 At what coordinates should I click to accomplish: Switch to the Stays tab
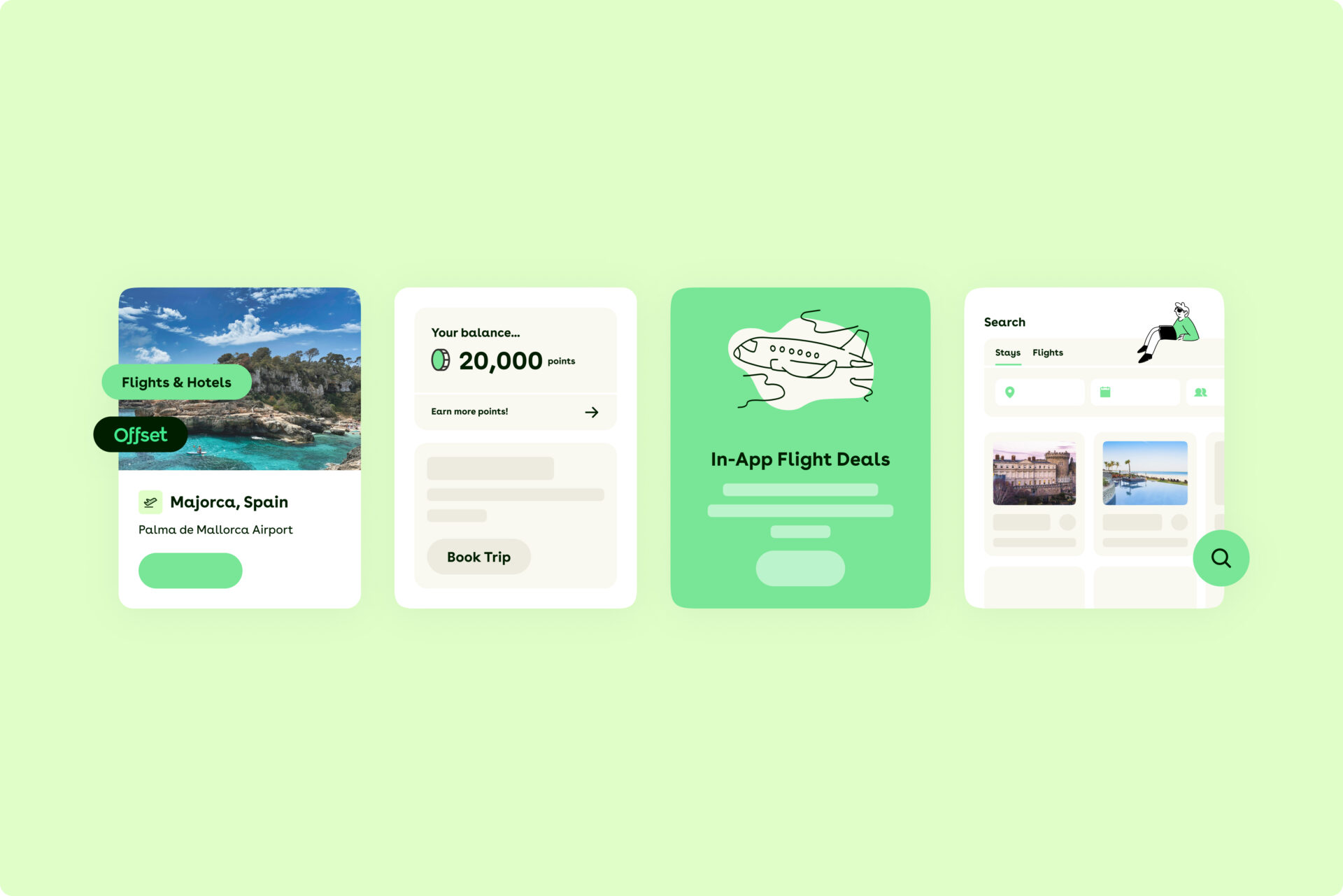click(x=1007, y=352)
